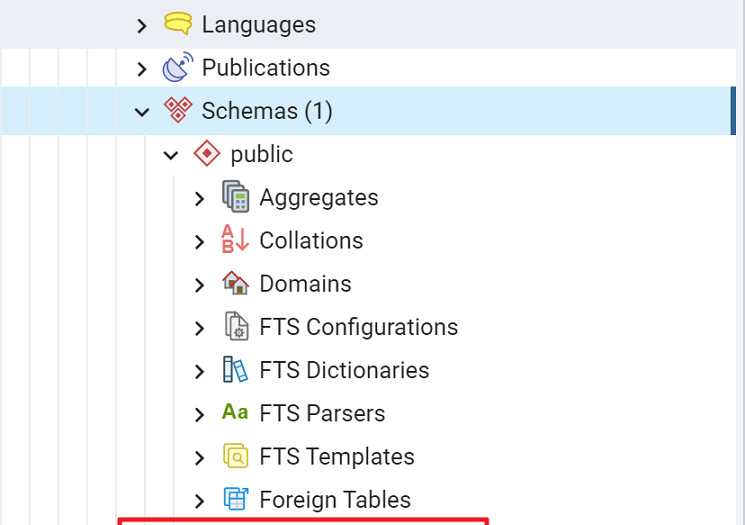745x525 pixels.
Task: Collapse the Schemas (1) node
Action: tap(142, 112)
